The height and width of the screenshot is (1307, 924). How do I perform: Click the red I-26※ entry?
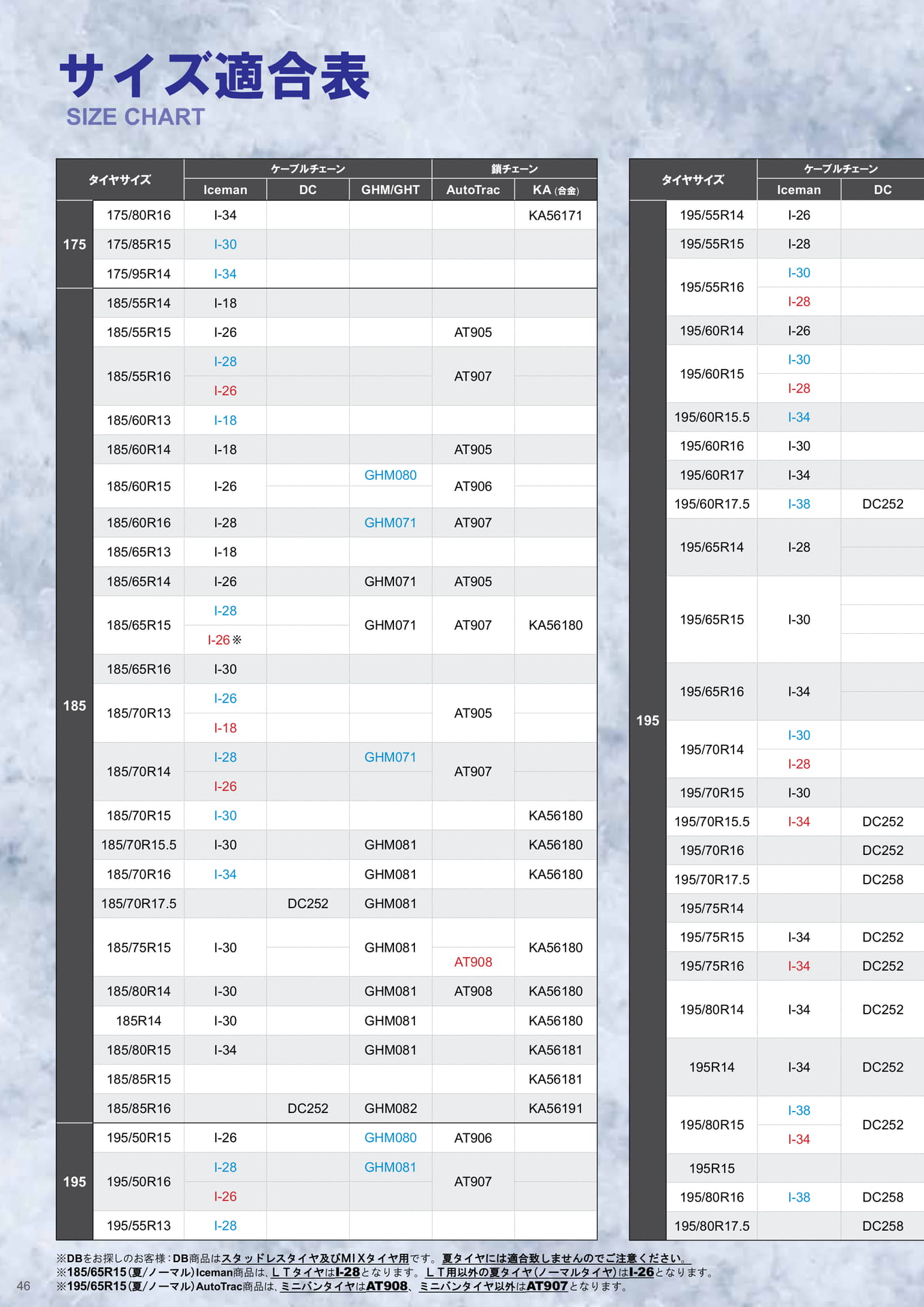point(225,640)
